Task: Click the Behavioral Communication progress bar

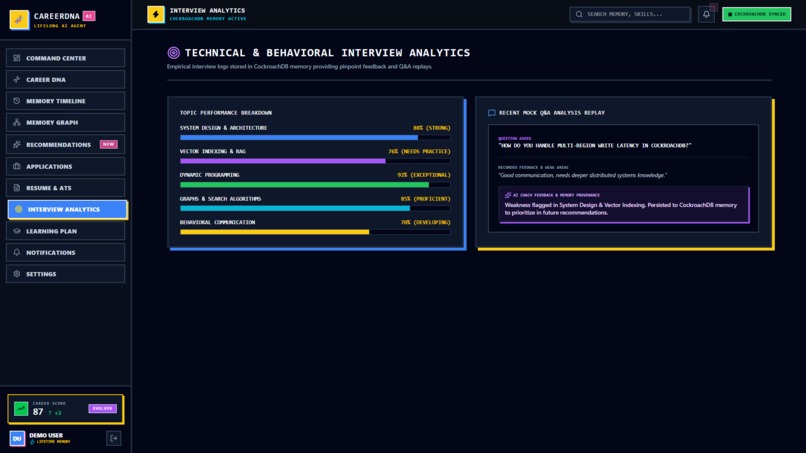Action: [x=315, y=232]
